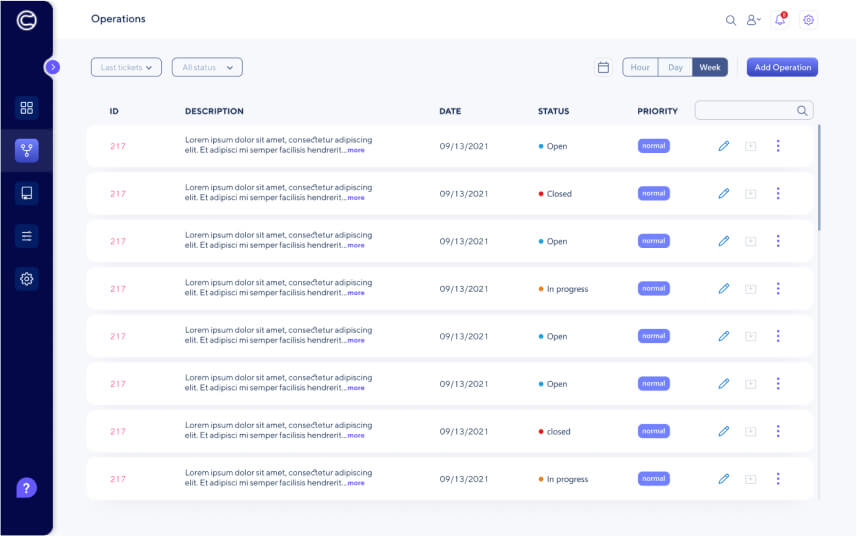Open the sidebar settings gear icon
Viewport: 857px width, 536px height.
pyautogui.click(x=27, y=279)
